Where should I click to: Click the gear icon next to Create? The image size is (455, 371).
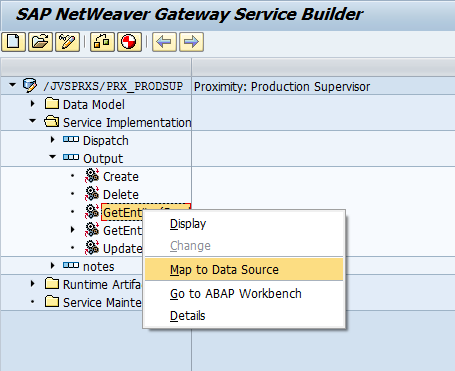pyautogui.click(x=92, y=176)
